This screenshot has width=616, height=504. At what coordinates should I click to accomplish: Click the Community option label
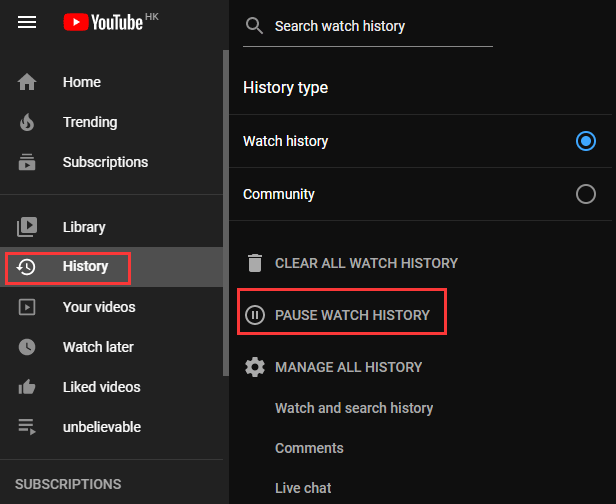pyautogui.click(x=279, y=194)
